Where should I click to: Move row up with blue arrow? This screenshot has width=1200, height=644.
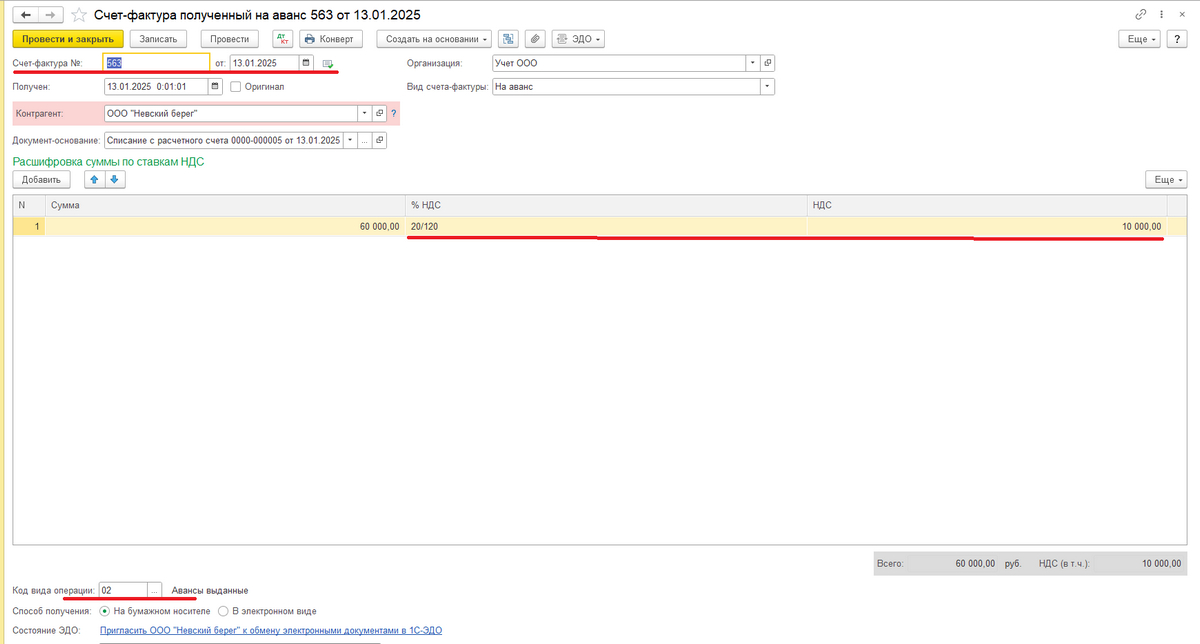coord(95,180)
